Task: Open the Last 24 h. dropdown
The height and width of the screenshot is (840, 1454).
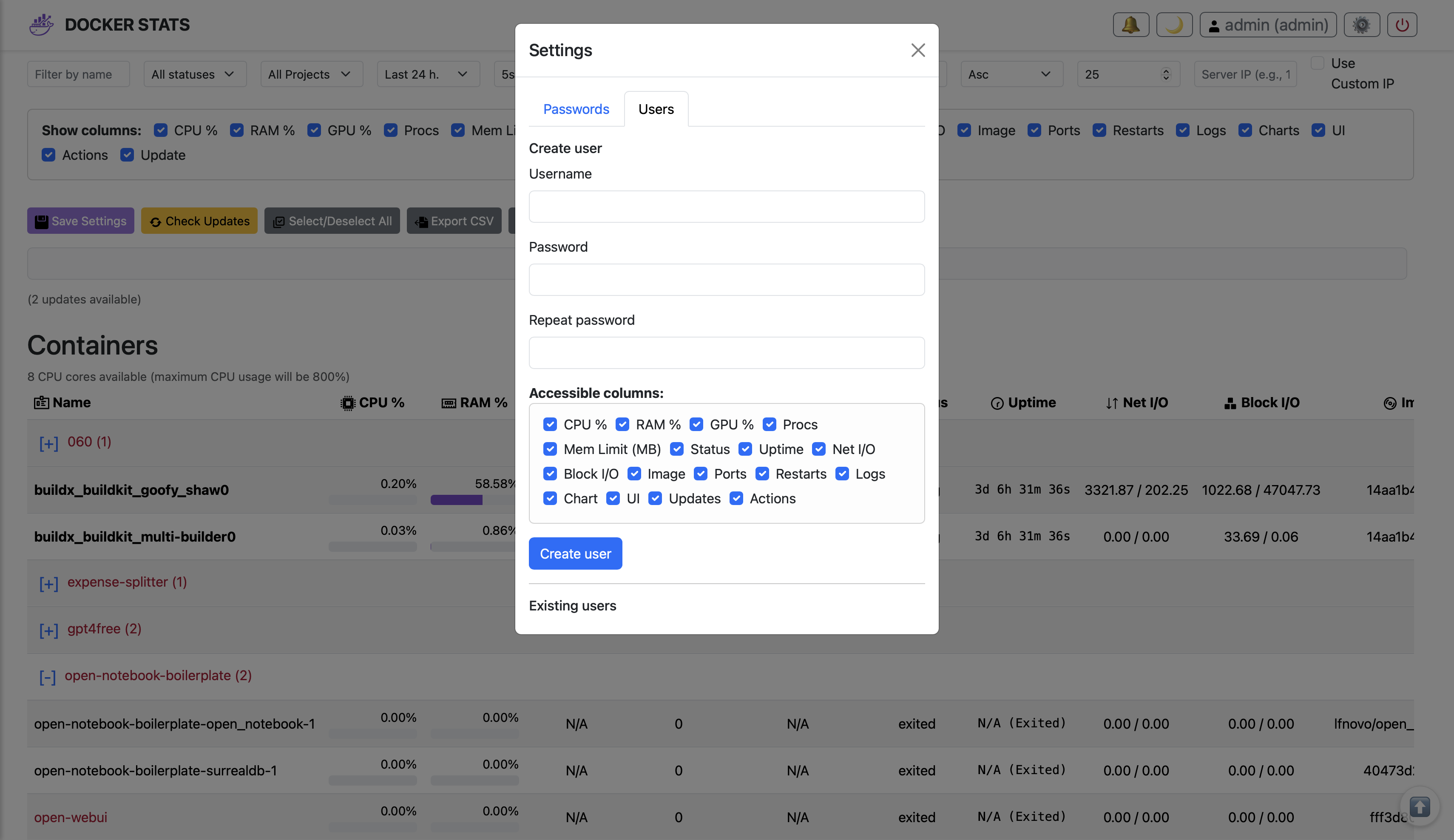Action: [x=428, y=74]
